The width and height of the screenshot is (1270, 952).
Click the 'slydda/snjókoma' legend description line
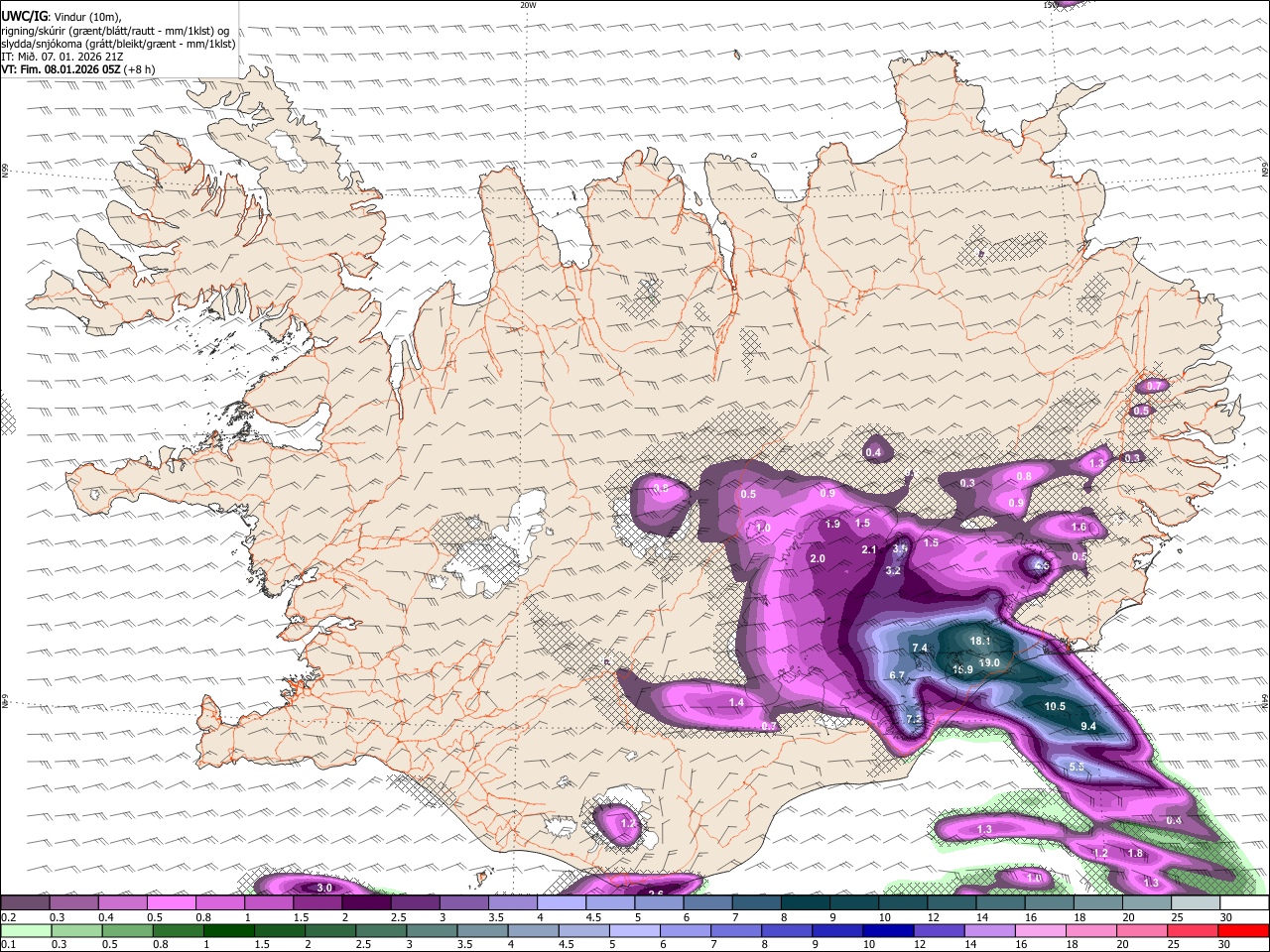(x=118, y=44)
